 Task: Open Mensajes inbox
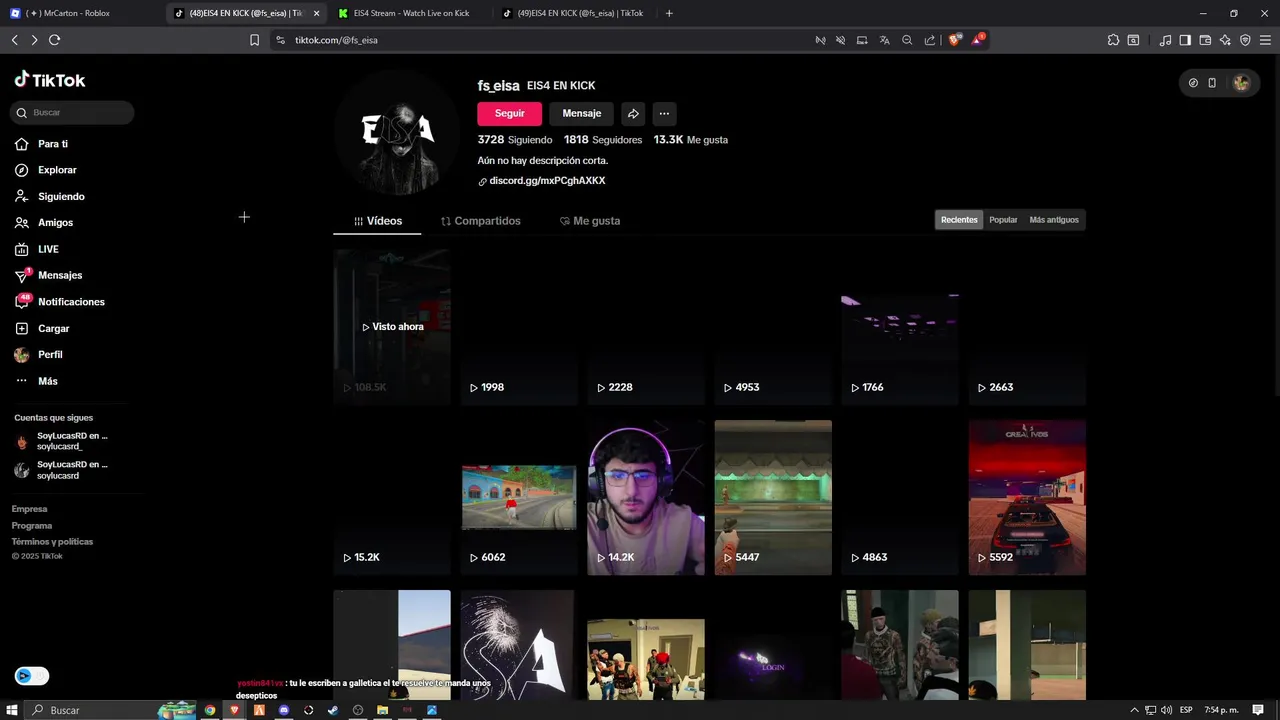(49, 275)
